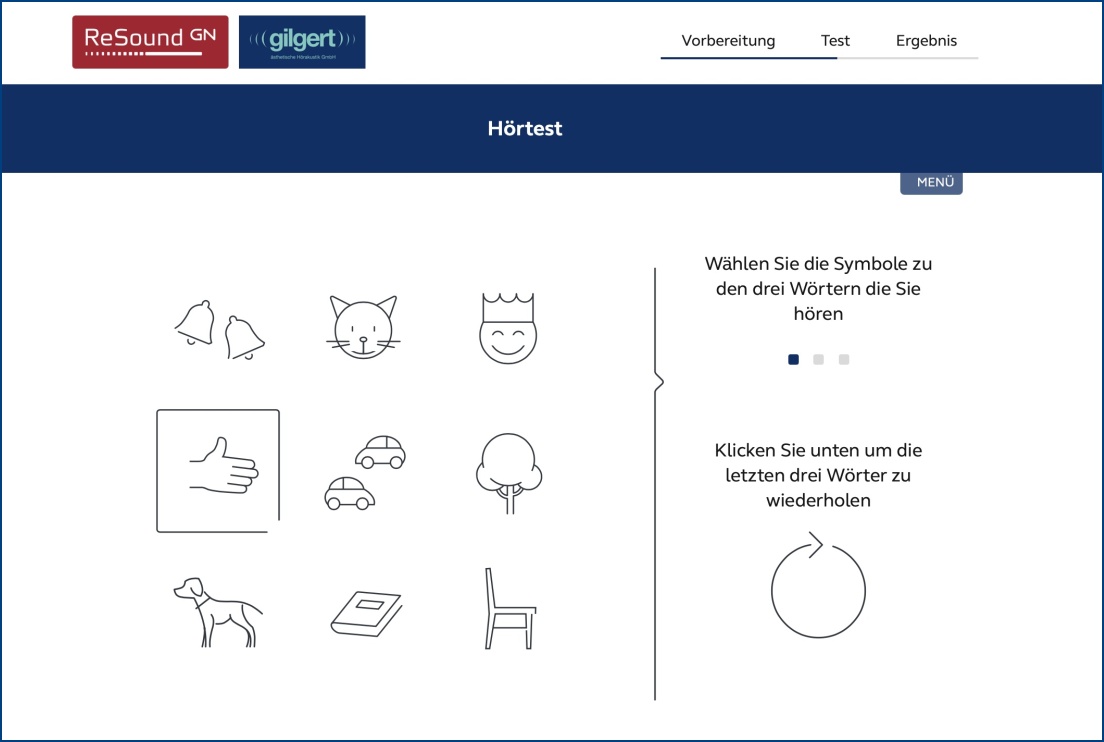Click the third word indicator dot

coord(844,360)
